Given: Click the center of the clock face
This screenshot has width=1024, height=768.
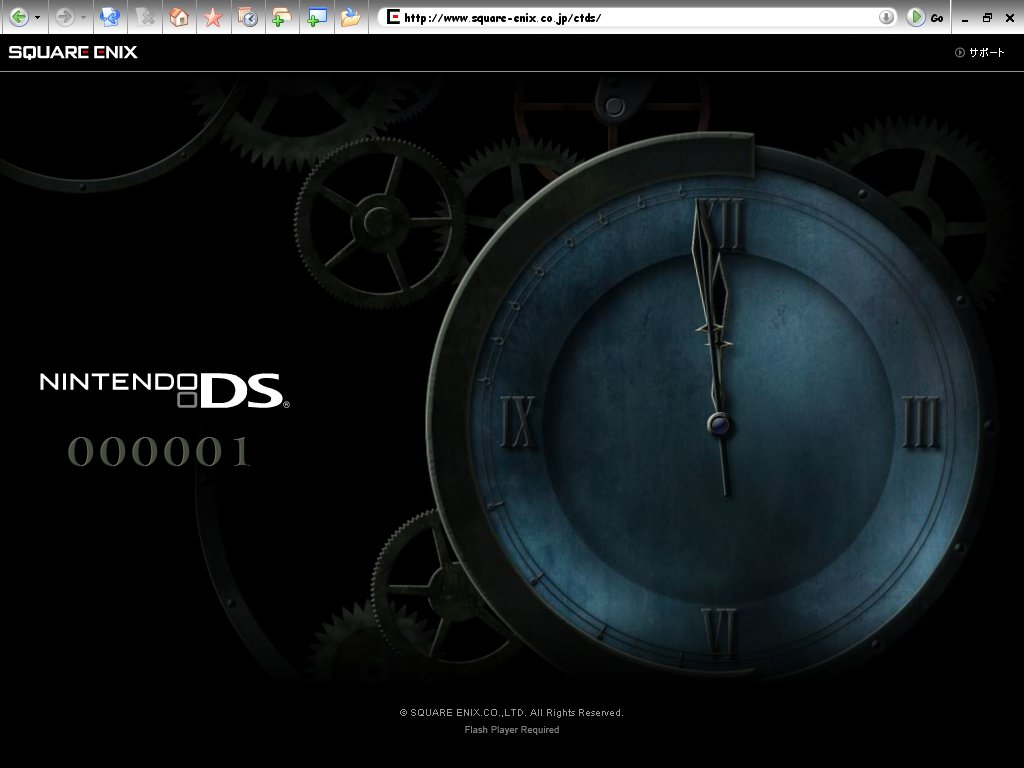Looking at the screenshot, I should 718,425.
